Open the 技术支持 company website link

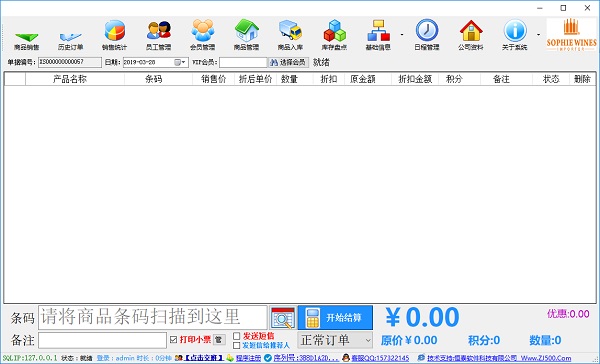499,358
